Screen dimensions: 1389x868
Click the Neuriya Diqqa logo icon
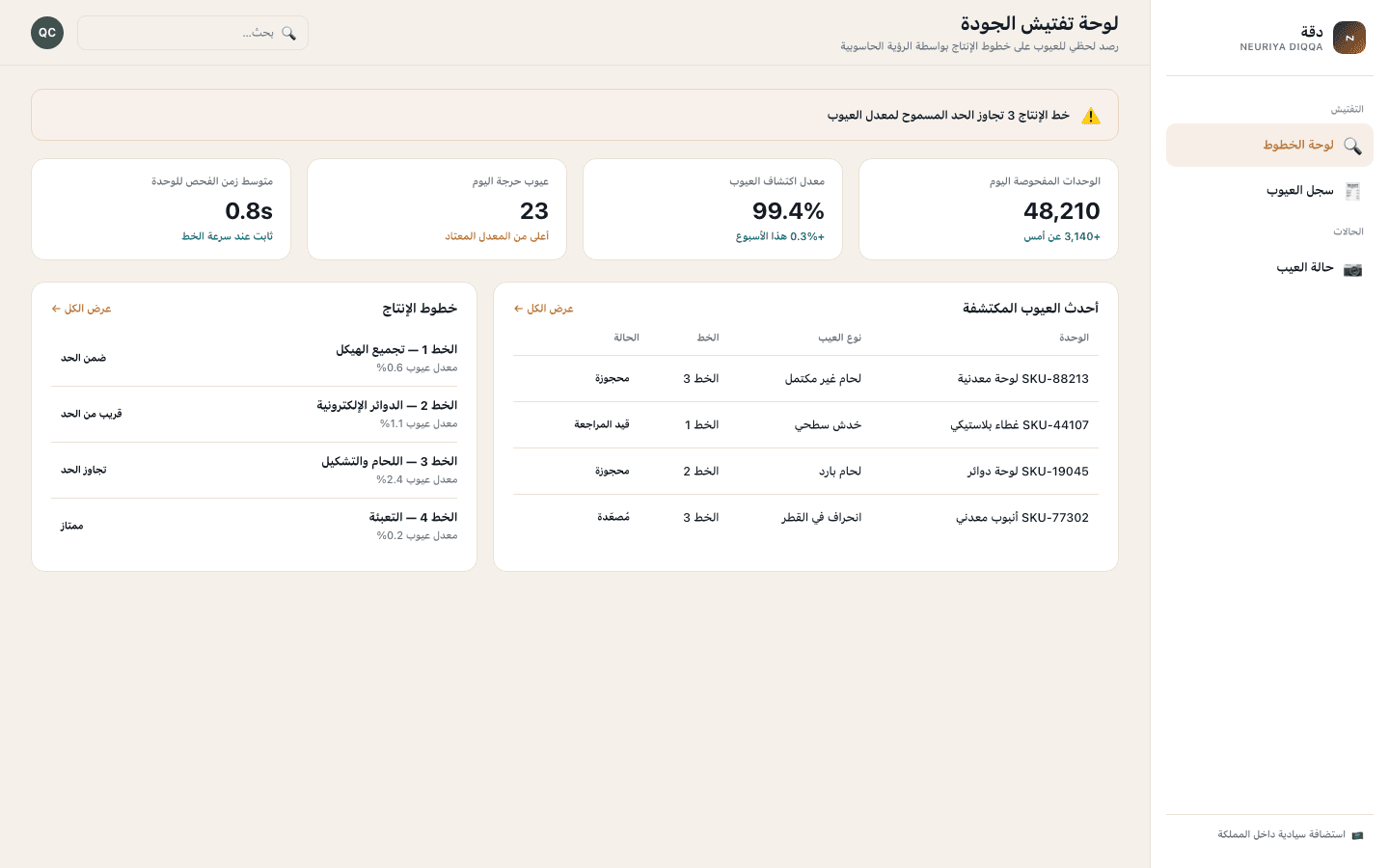point(1348,38)
